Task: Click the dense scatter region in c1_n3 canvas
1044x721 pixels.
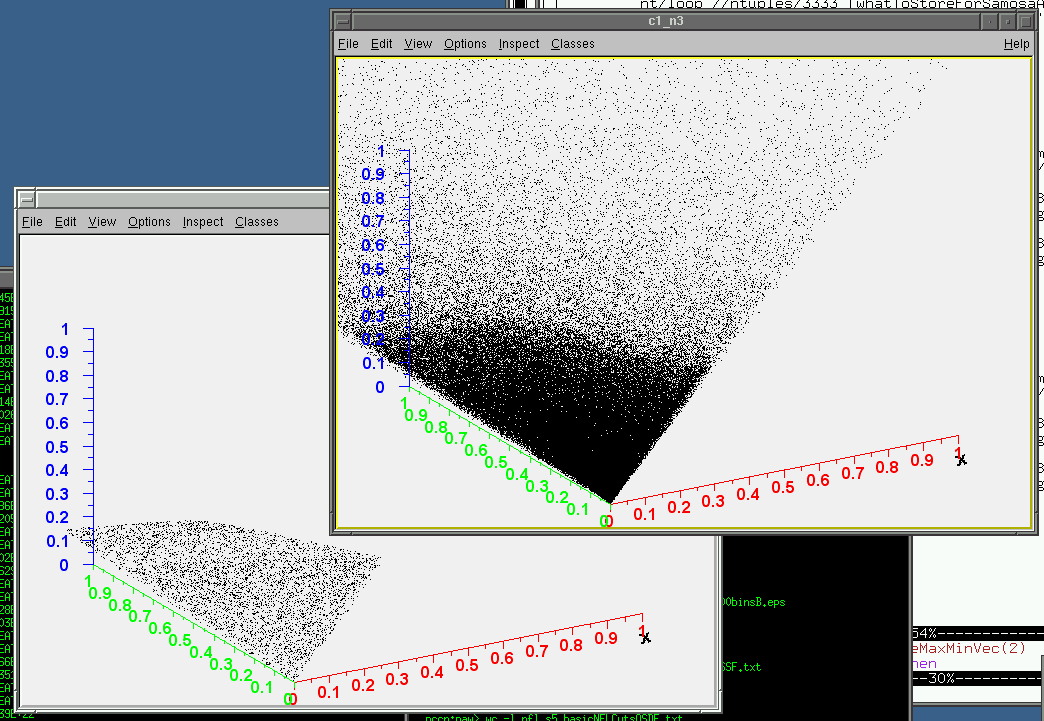Action: pyautogui.click(x=560, y=400)
